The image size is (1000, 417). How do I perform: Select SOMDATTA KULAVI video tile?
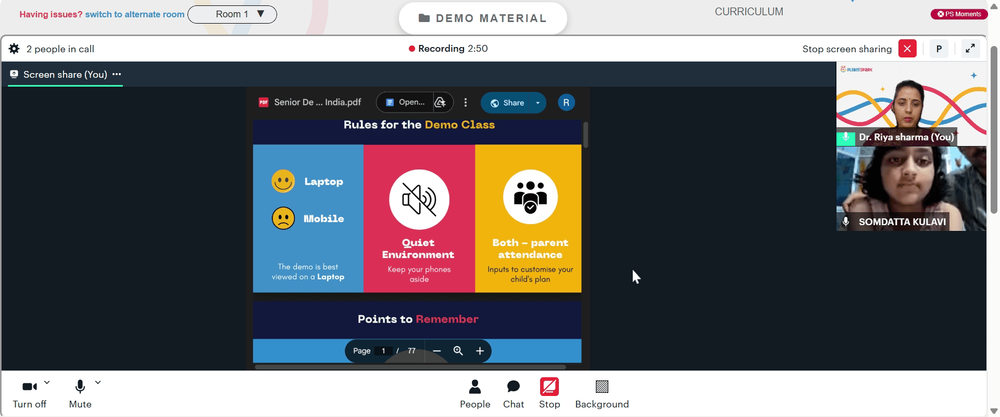pos(911,189)
